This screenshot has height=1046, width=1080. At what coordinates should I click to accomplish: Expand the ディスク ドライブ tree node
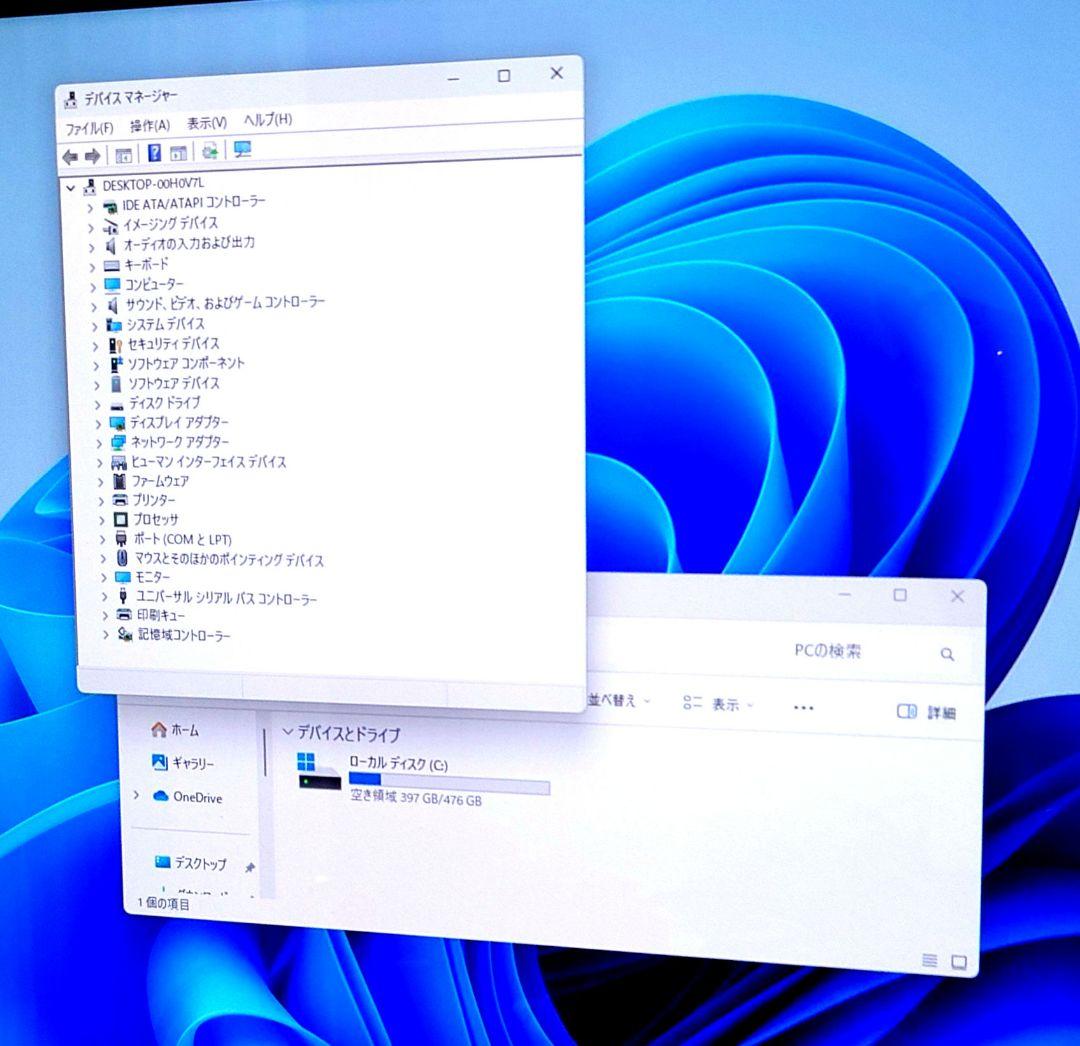click(98, 404)
